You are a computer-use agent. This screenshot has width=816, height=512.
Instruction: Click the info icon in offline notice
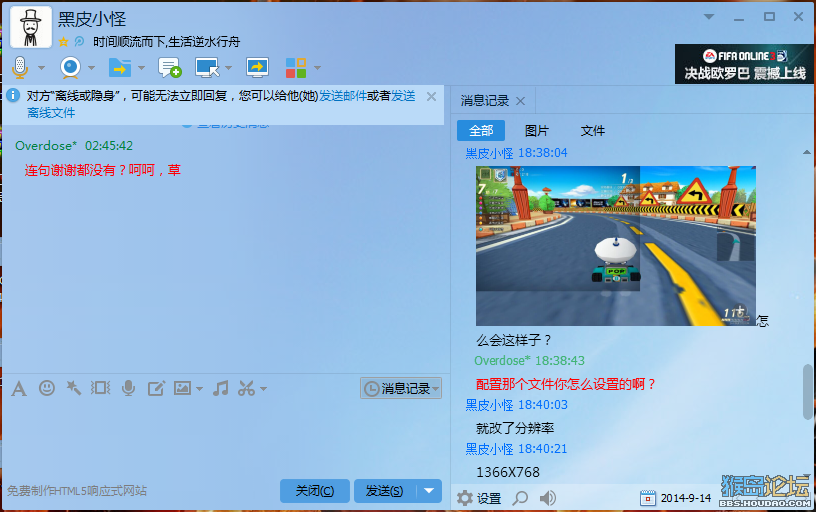[x=13, y=95]
